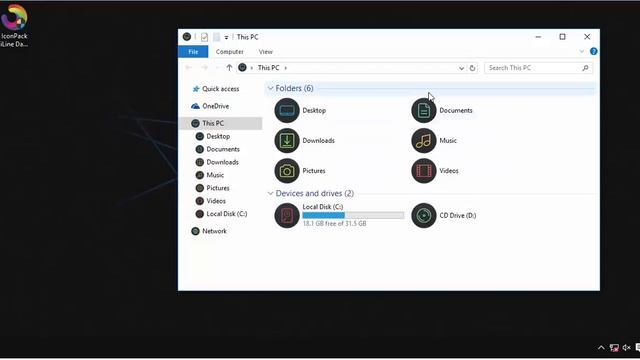Open the File menu tab

coord(193,52)
